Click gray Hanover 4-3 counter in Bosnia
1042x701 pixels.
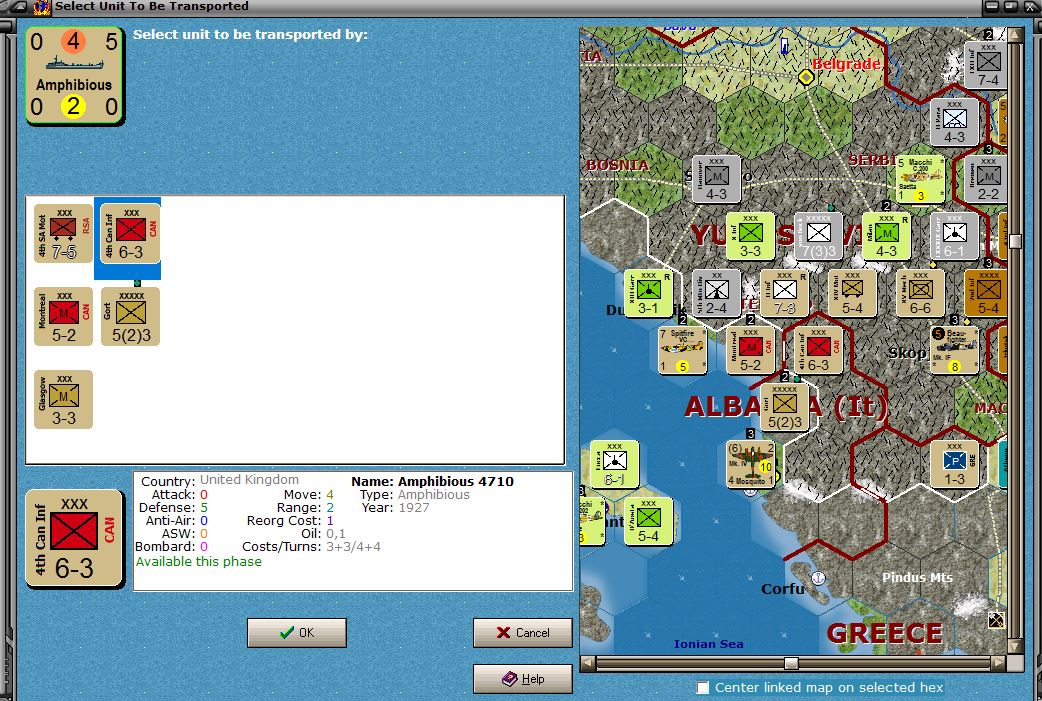(x=716, y=179)
